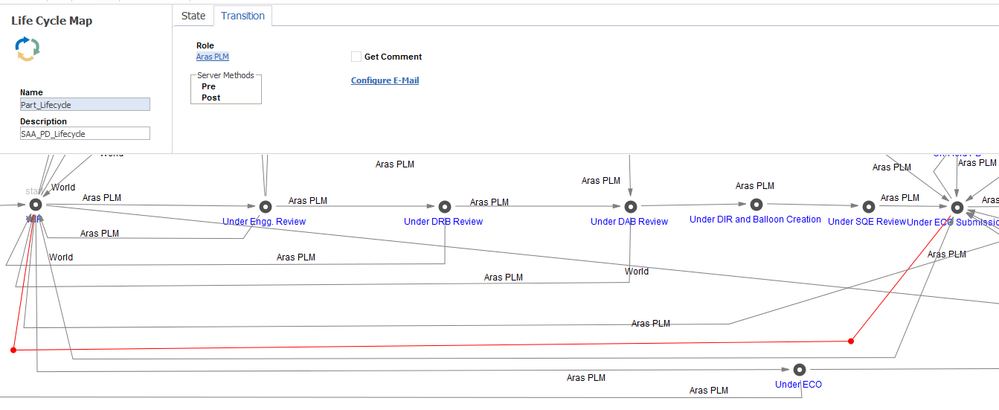The image size is (999, 410).
Task: Select the Post server method entry
Action: [211, 97]
